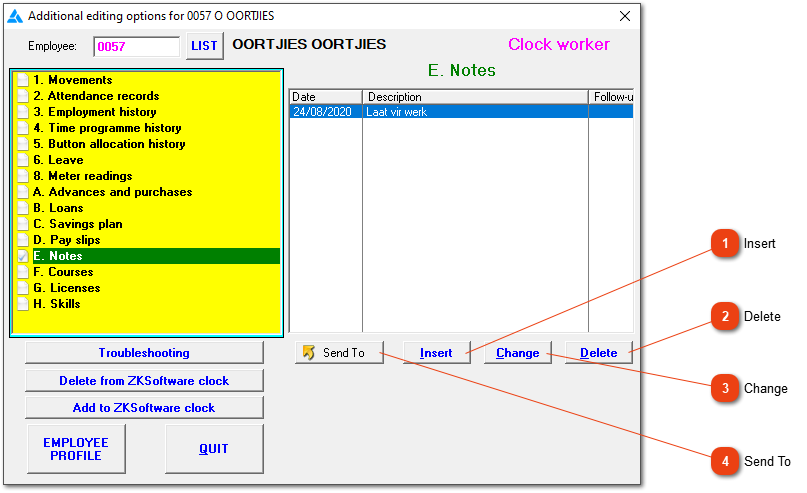Image resolution: width=807 pixels, height=493 pixels.
Task: Click the page icon beside 6. Leave
Action: pyautogui.click(x=23, y=160)
